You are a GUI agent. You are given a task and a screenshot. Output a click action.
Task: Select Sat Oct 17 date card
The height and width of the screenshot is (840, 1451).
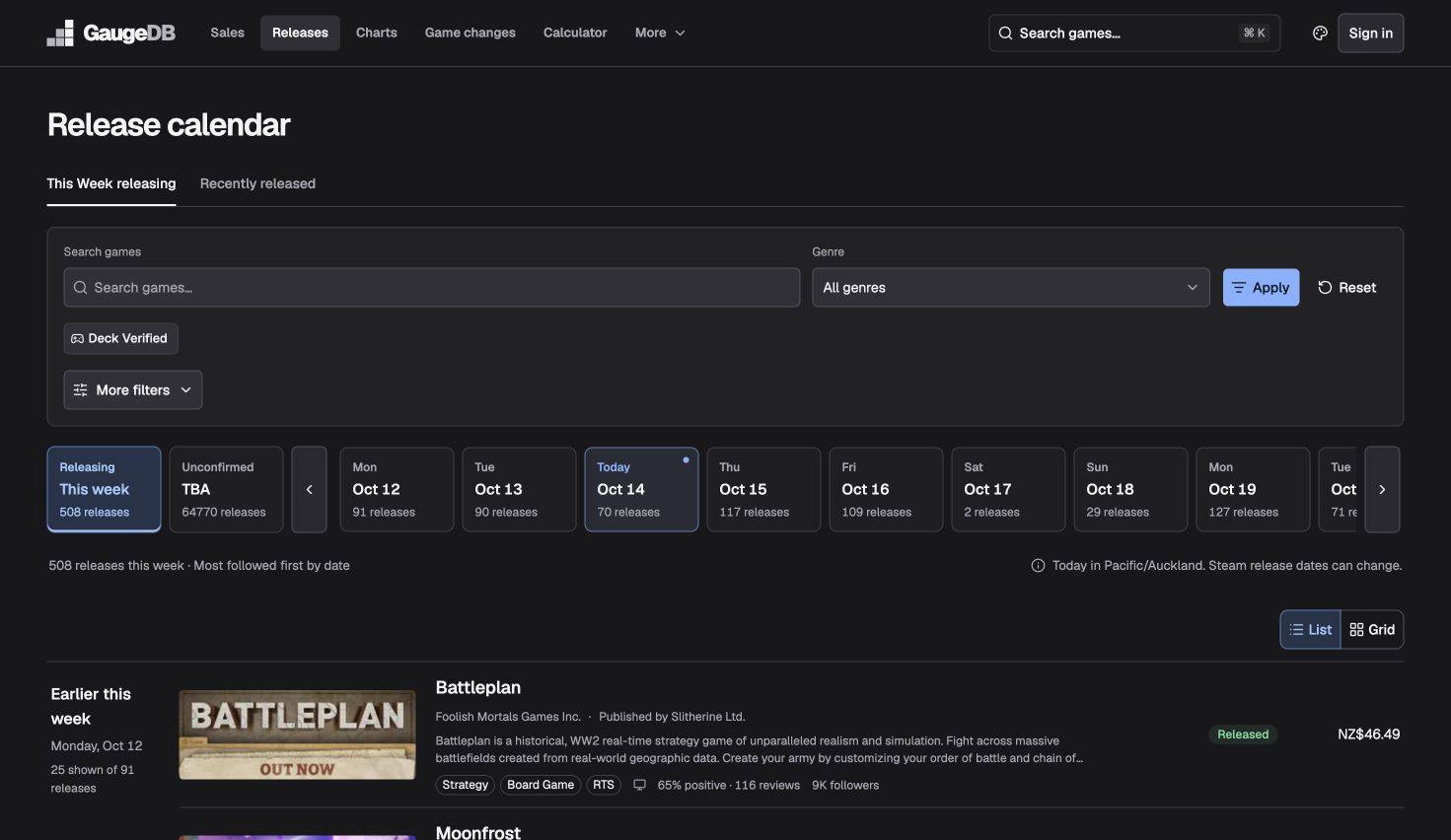(1008, 489)
